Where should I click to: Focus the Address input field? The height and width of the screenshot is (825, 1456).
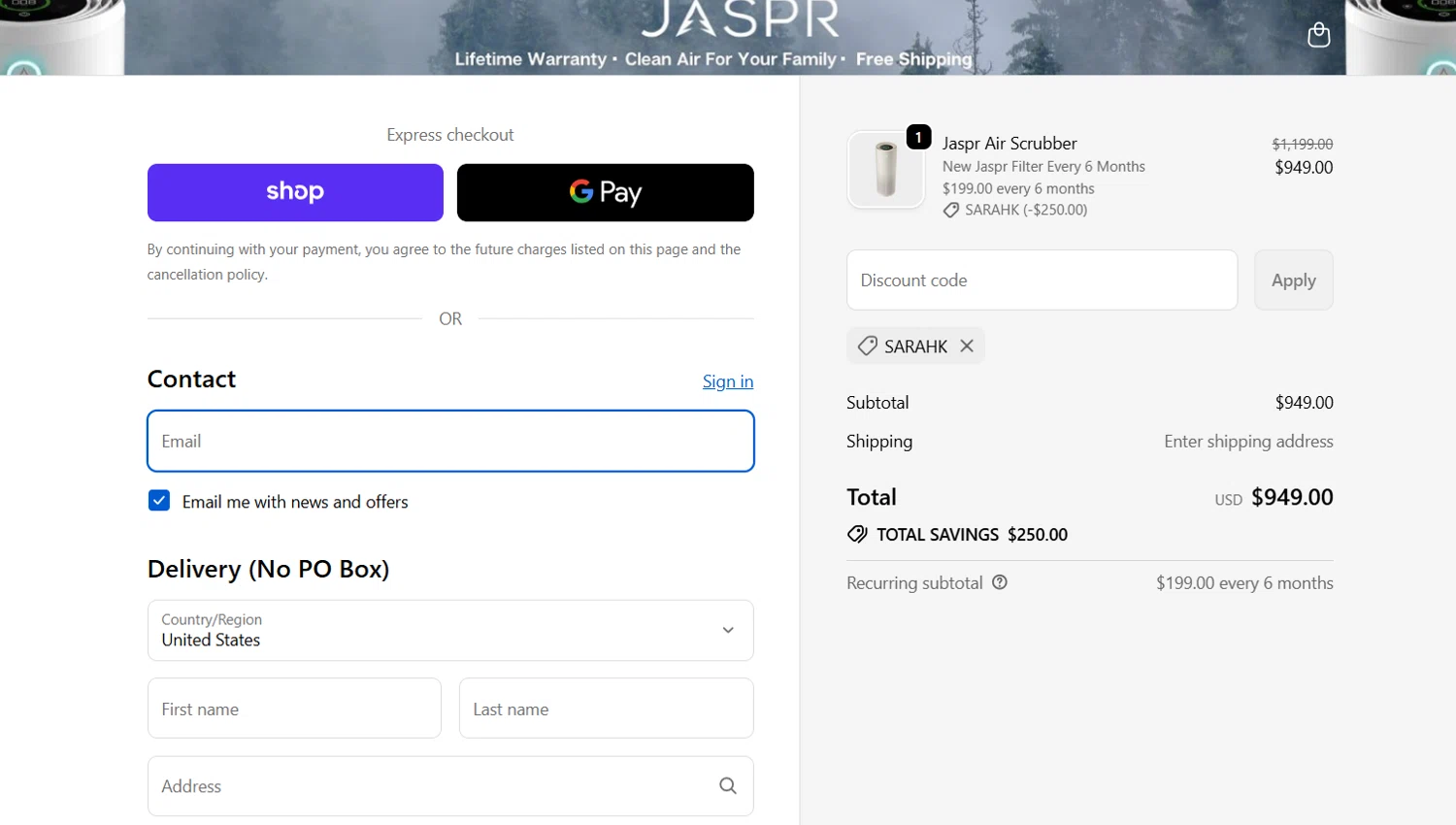(450, 786)
